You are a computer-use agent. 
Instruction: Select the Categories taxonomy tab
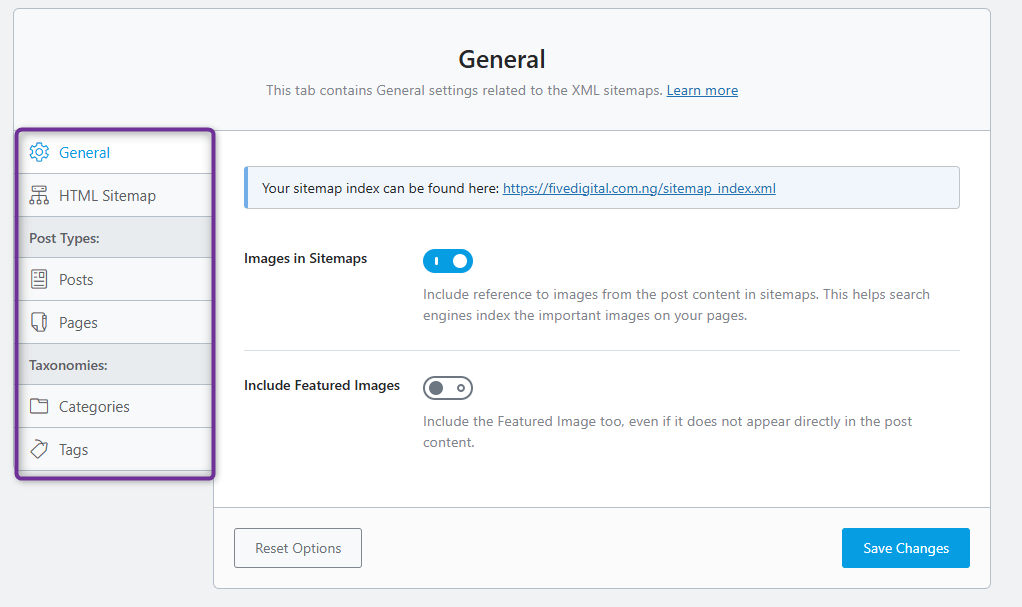[95, 407]
